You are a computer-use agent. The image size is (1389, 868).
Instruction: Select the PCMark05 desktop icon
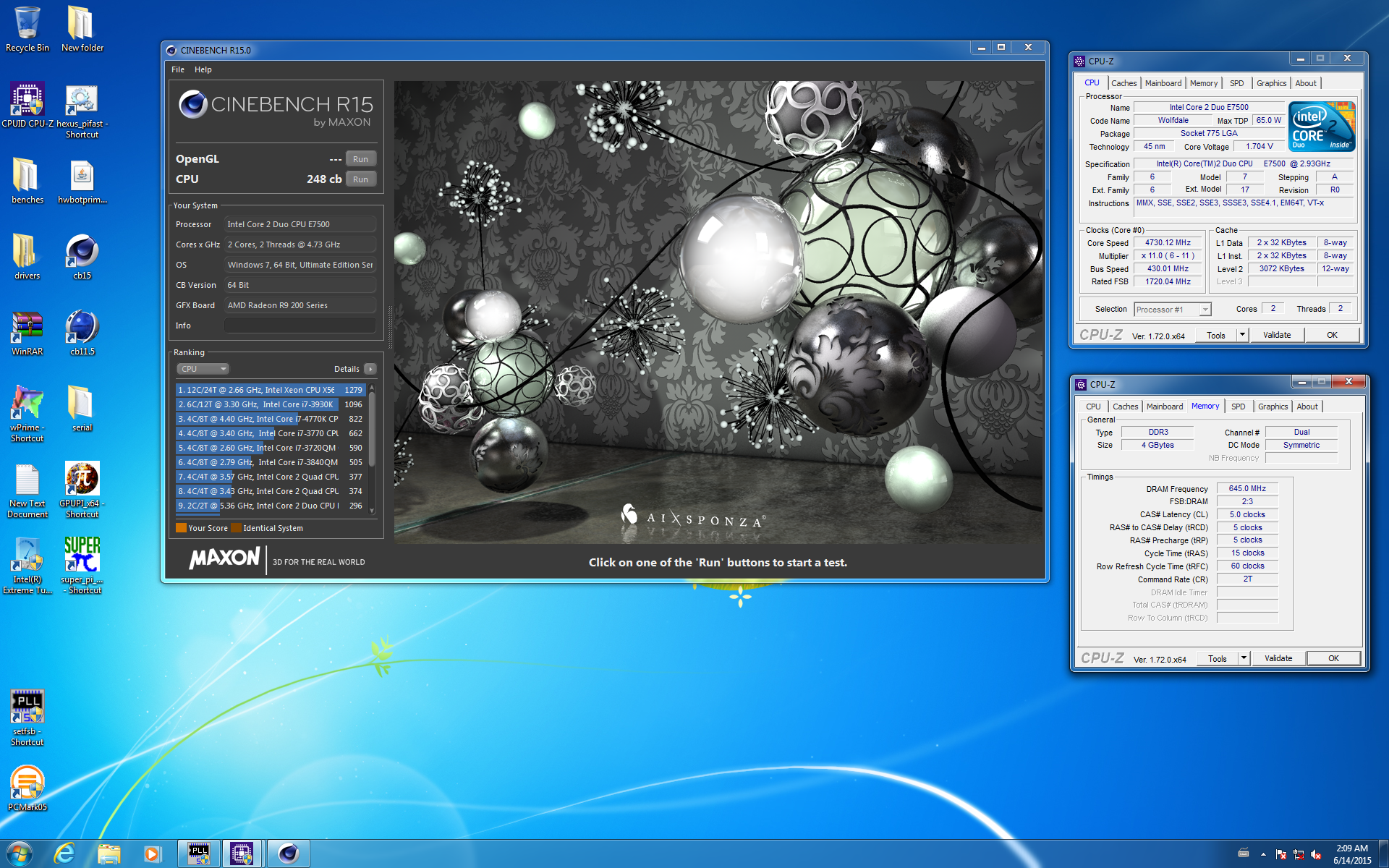pyautogui.click(x=27, y=788)
